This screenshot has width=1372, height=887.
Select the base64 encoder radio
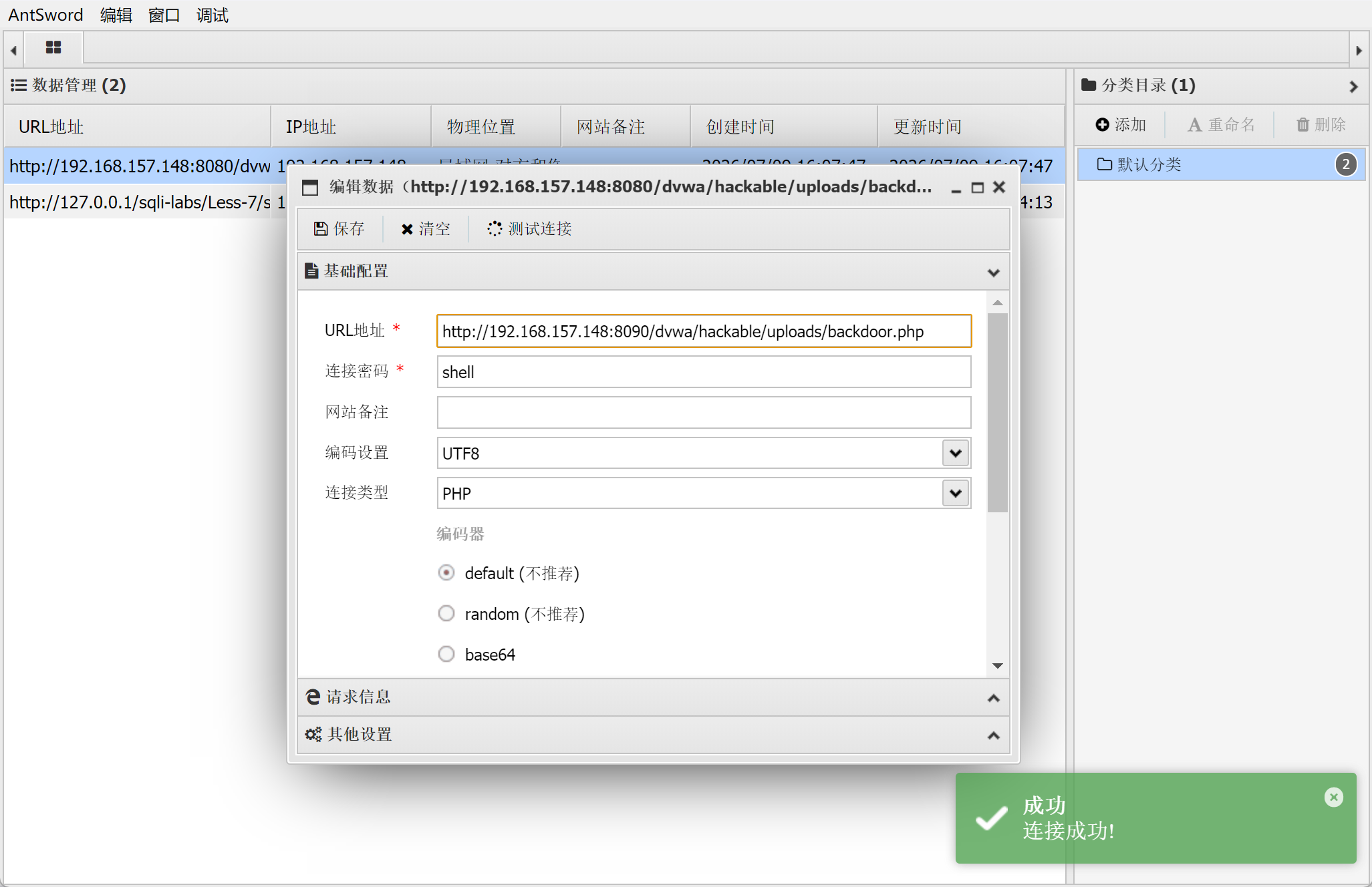(446, 654)
